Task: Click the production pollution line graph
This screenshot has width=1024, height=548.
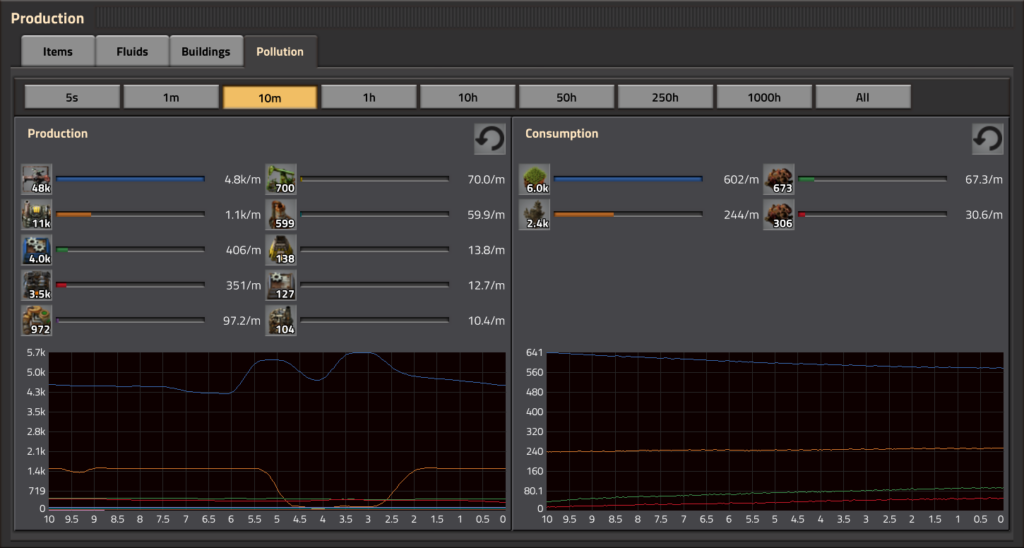Action: click(x=277, y=431)
